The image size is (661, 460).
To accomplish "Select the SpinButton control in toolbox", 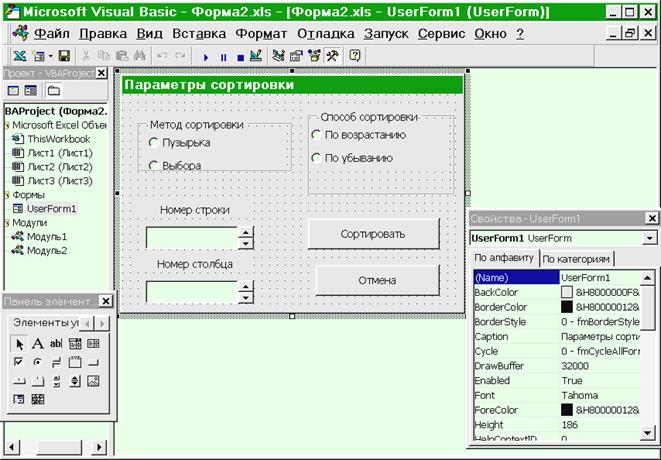I will coord(75,381).
